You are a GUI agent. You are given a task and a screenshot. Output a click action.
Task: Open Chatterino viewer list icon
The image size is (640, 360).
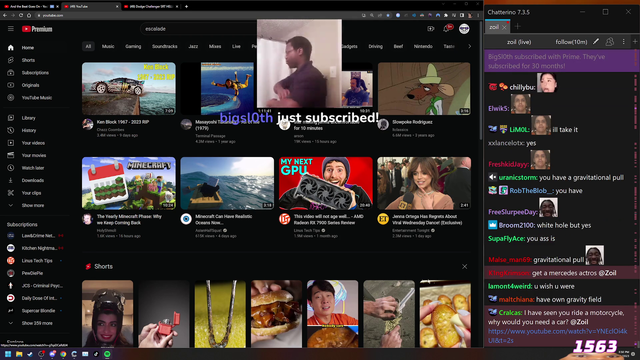pyautogui.click(x=609, y=42)
